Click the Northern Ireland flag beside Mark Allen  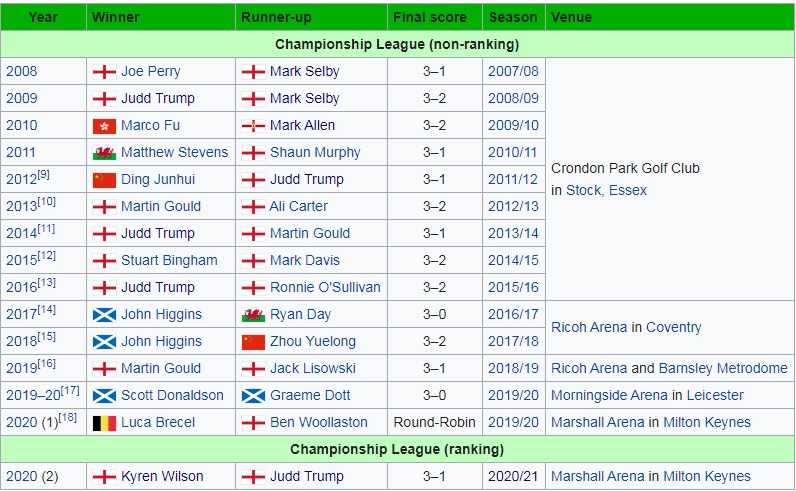tap(253, 126)
